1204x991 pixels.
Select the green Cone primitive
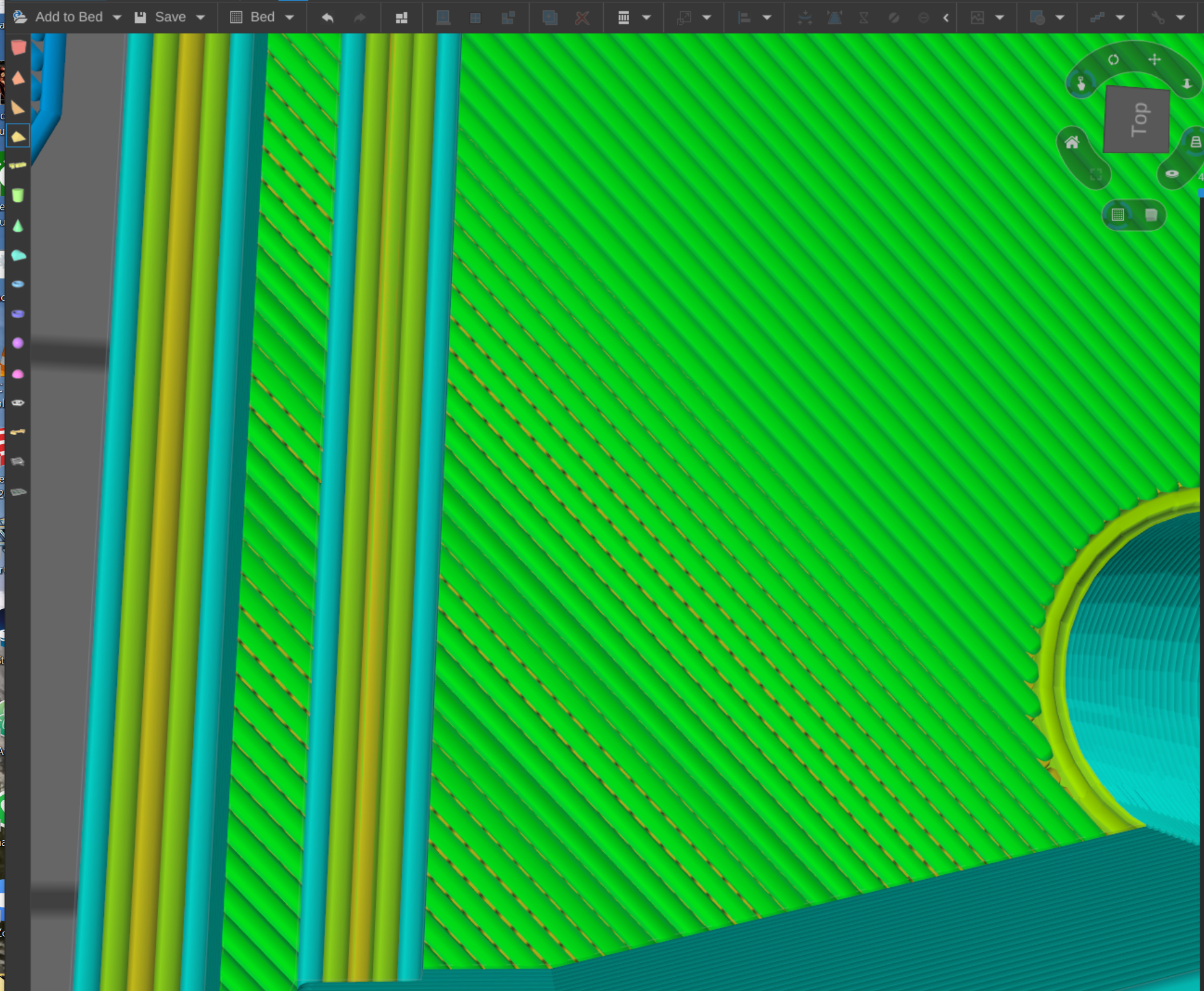point(18,226)
